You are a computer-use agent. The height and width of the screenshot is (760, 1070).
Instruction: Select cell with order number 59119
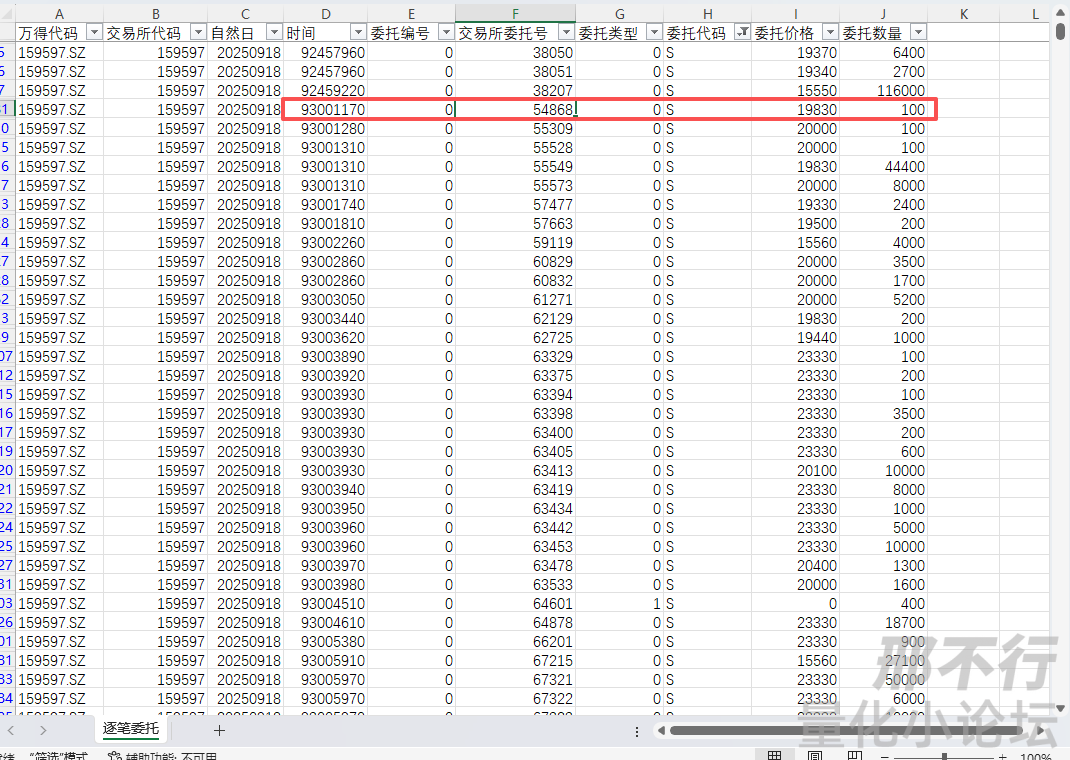coord(515,243)
